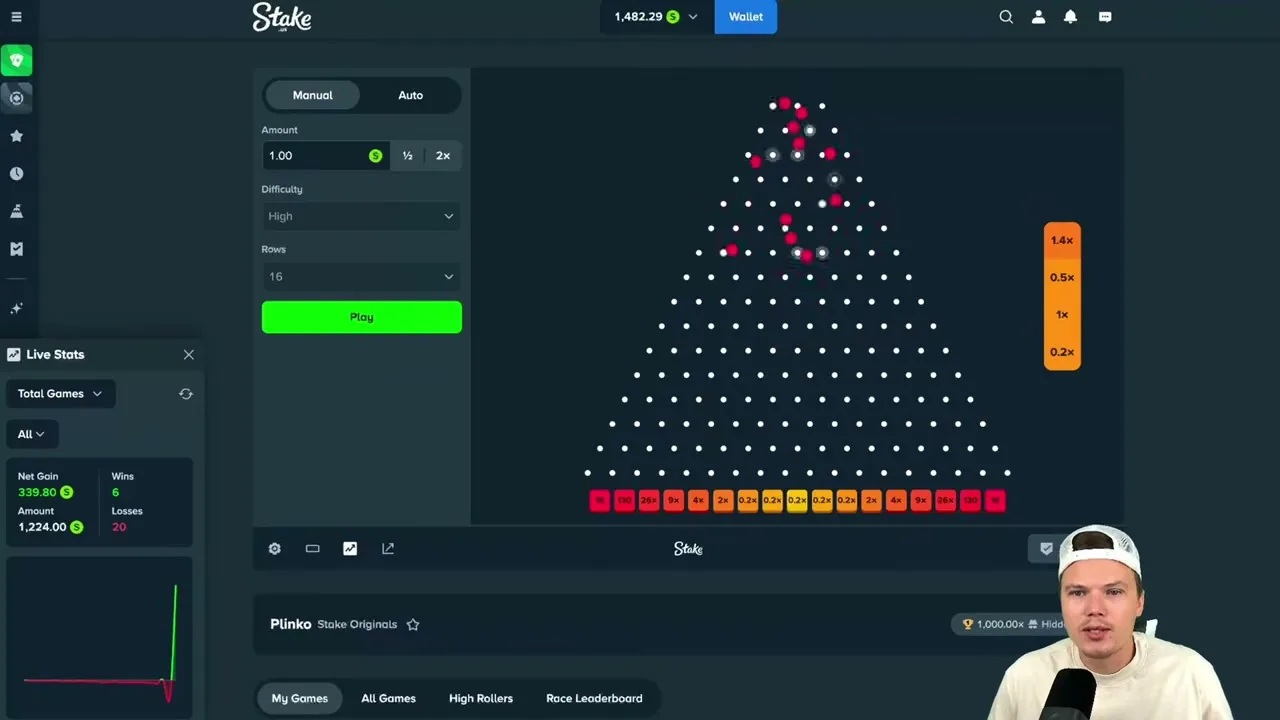
Task: Click the Live Stats panel title
Action: (x=55, y=355)
